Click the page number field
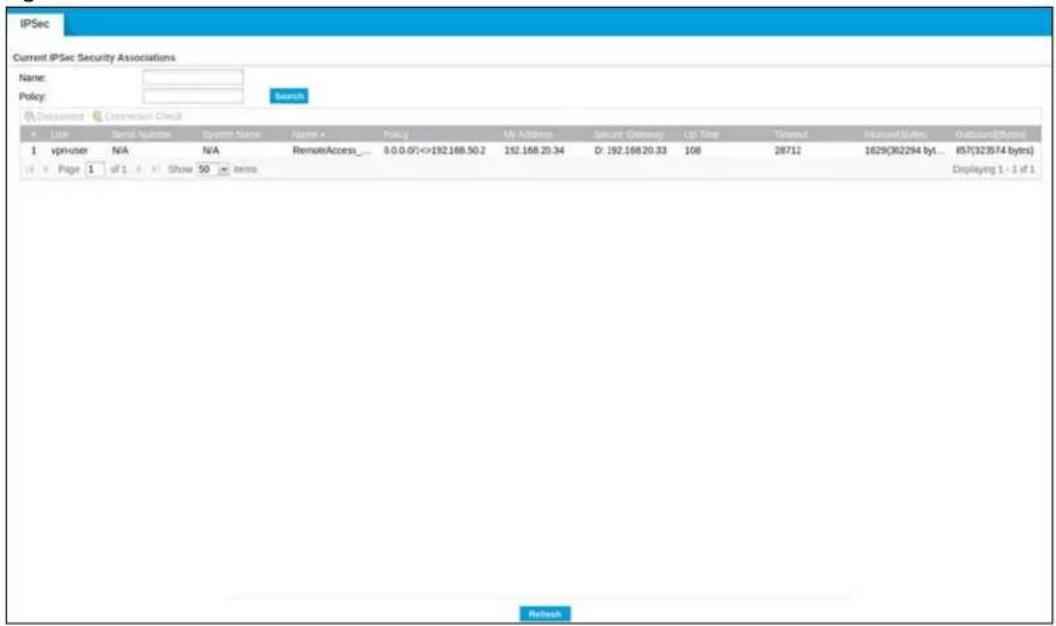Screen dimensions: 1056x626 [95, 170]
